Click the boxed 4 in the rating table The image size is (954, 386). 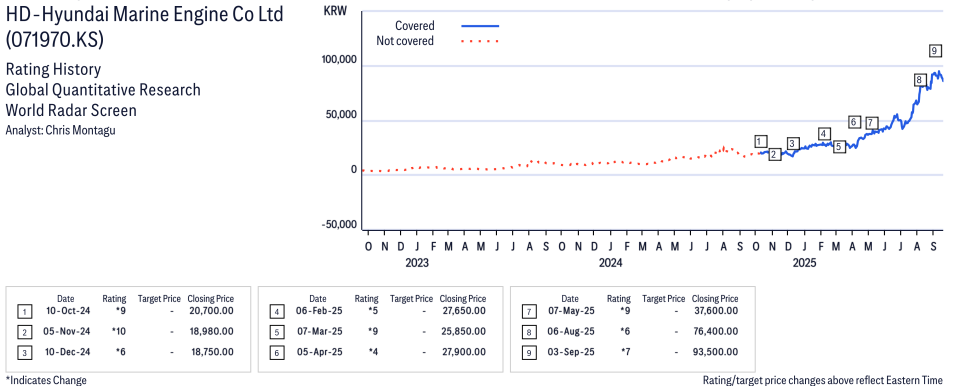(x=276, y=312)
